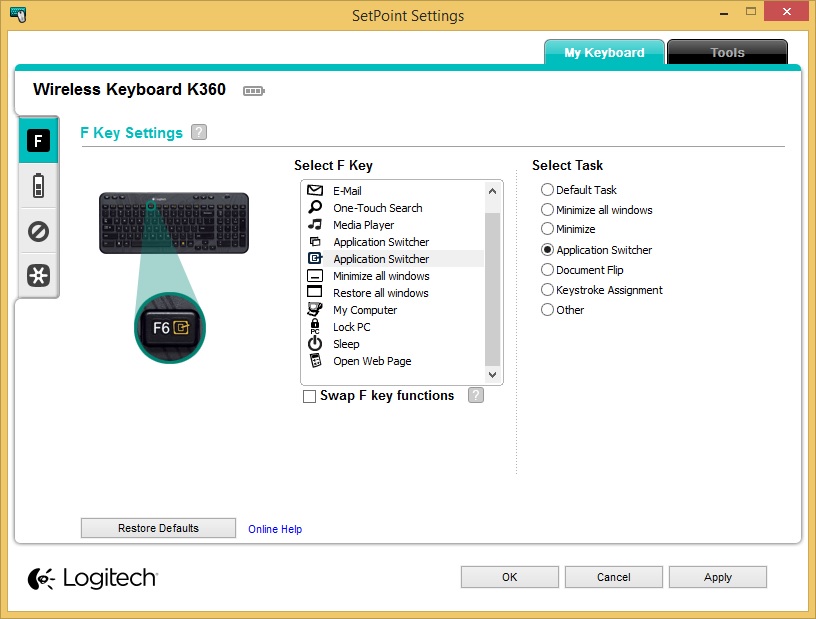Viewport: 816px width, 619px height.
Task: Select the unhighlighted Application Switcher icon
Action: [315, 242]
